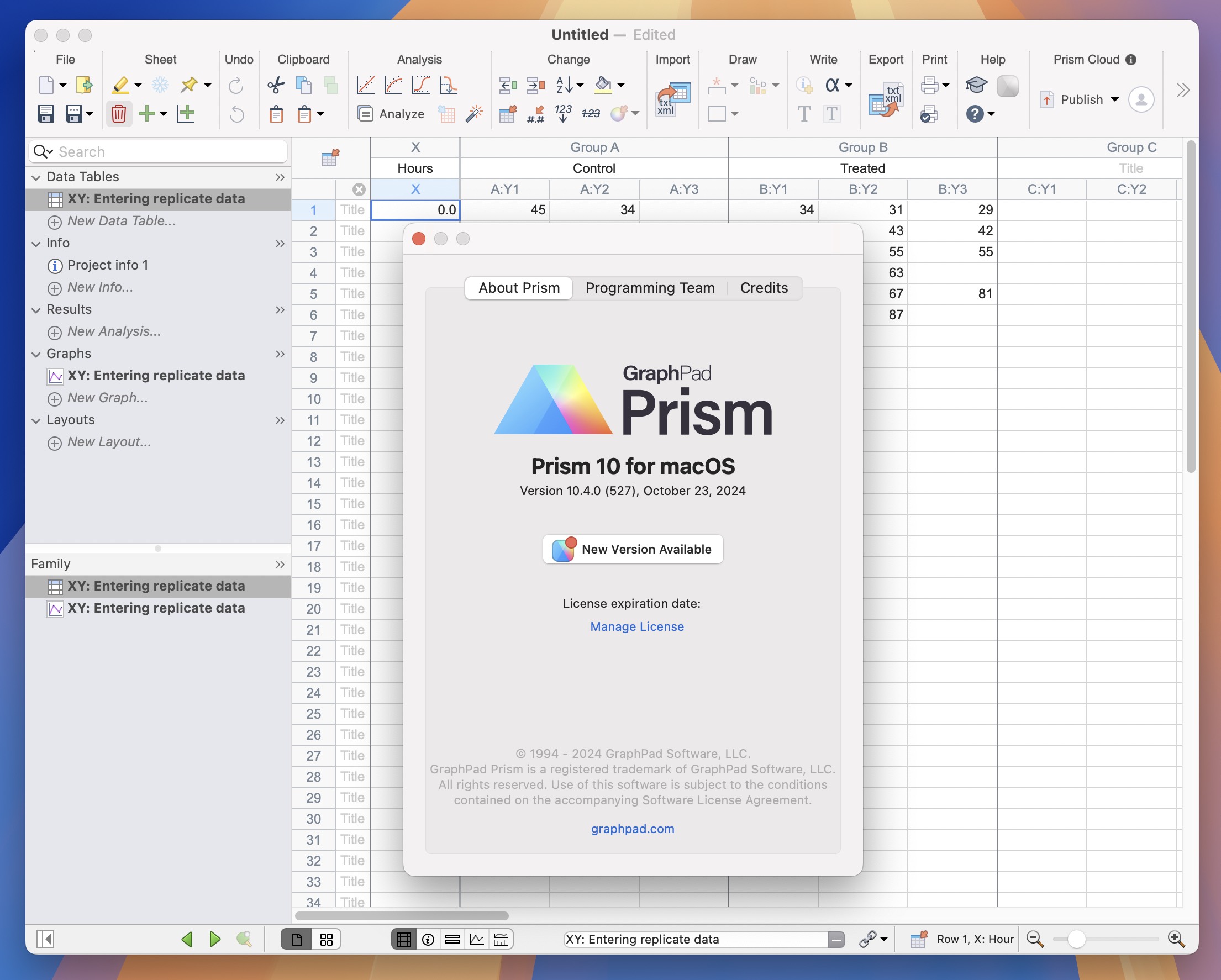Click the hide navigator panel icon
Viewport: 1221px width, 980px height.
click(x=45, y=939)
